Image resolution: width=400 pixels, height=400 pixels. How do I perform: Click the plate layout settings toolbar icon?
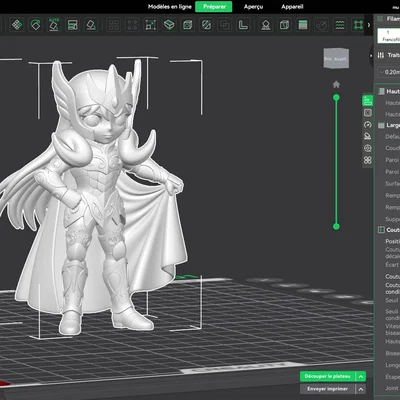click(72, 25)
